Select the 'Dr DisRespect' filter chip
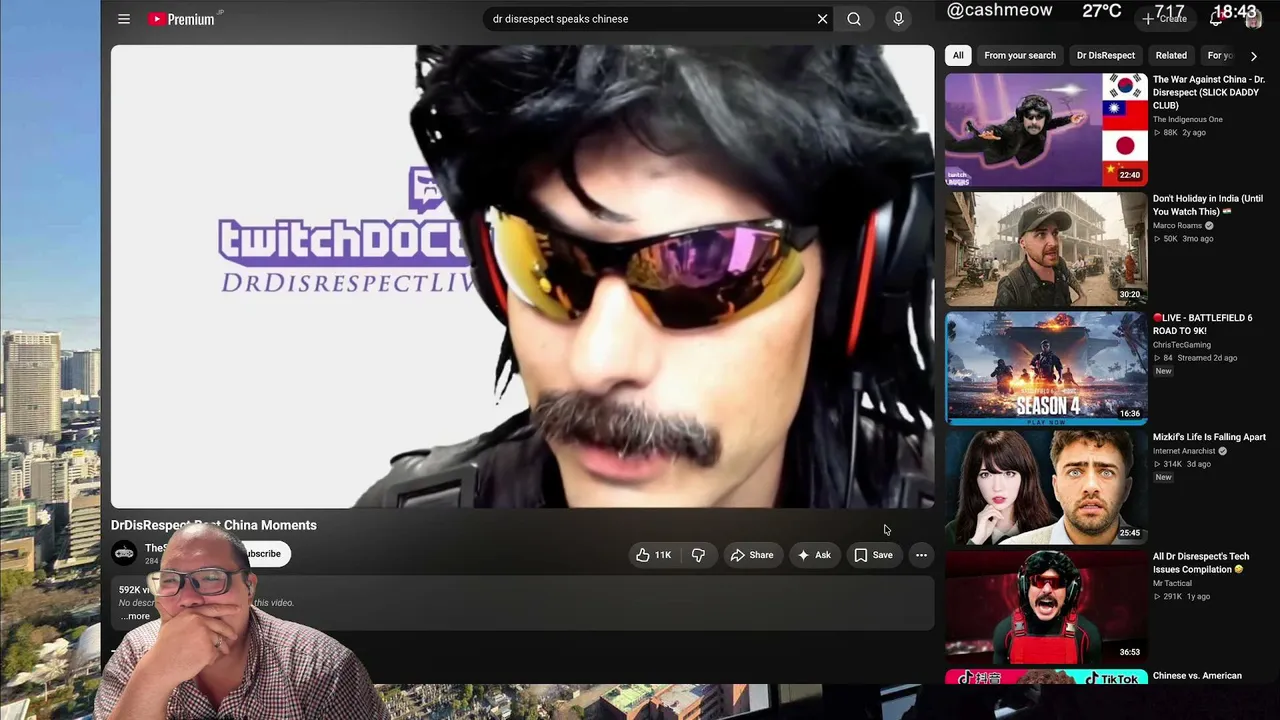The width and height of the screenshot is (1280, 720). pyautogui.click(x=1106, y=55)
